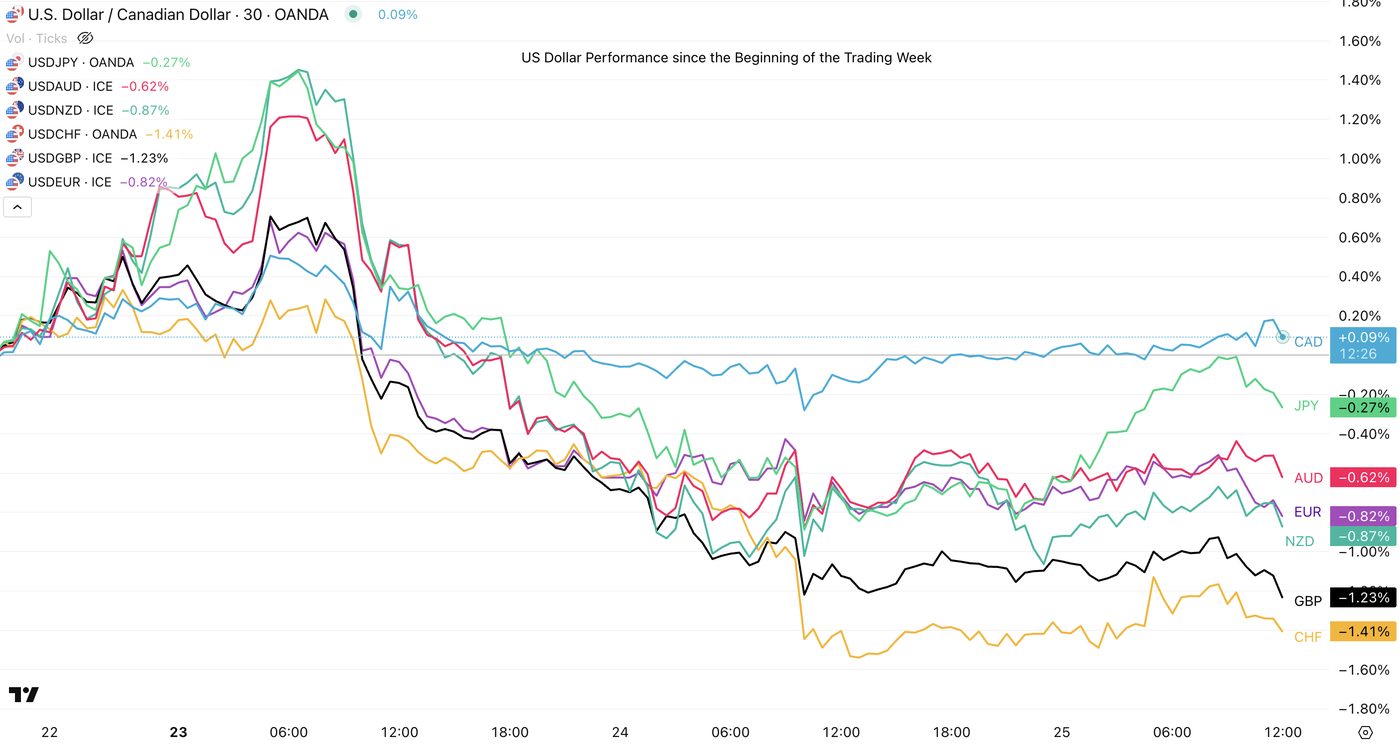1400x745 pixels.
Task: Click the USD/CAD flag pair icon
Action: (x=14, y=15)
